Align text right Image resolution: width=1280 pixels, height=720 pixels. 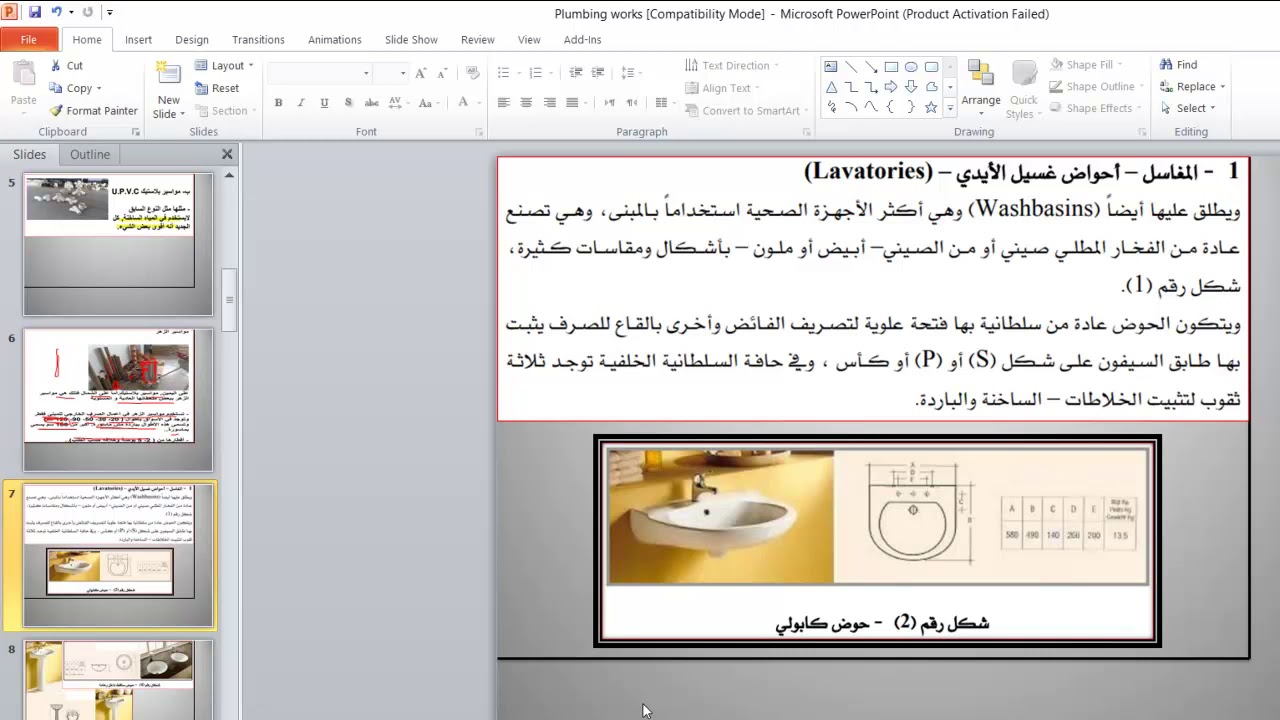coord(550,103)
